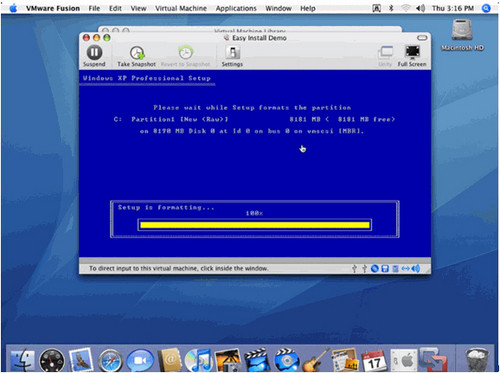Launch Safari from the Dock
Image resolution: width=500 pixels, height=373 pixels.
pyautogui.click(x=110, y=360)
